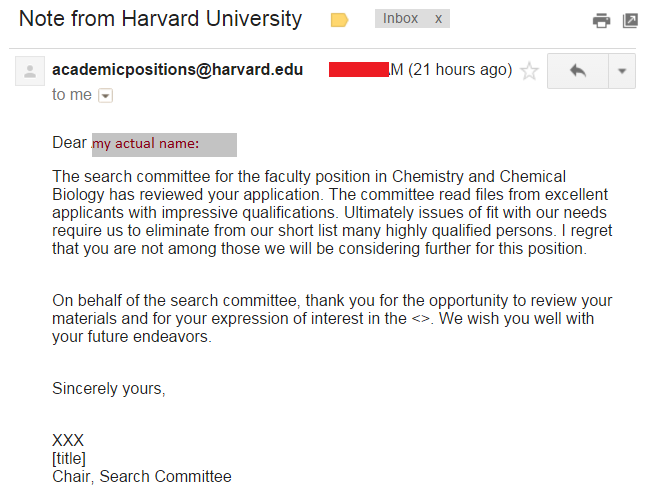Click the "Sincerely yours," closing line
The width and height of the screenshot is (652, 503).
pos(109,389)
